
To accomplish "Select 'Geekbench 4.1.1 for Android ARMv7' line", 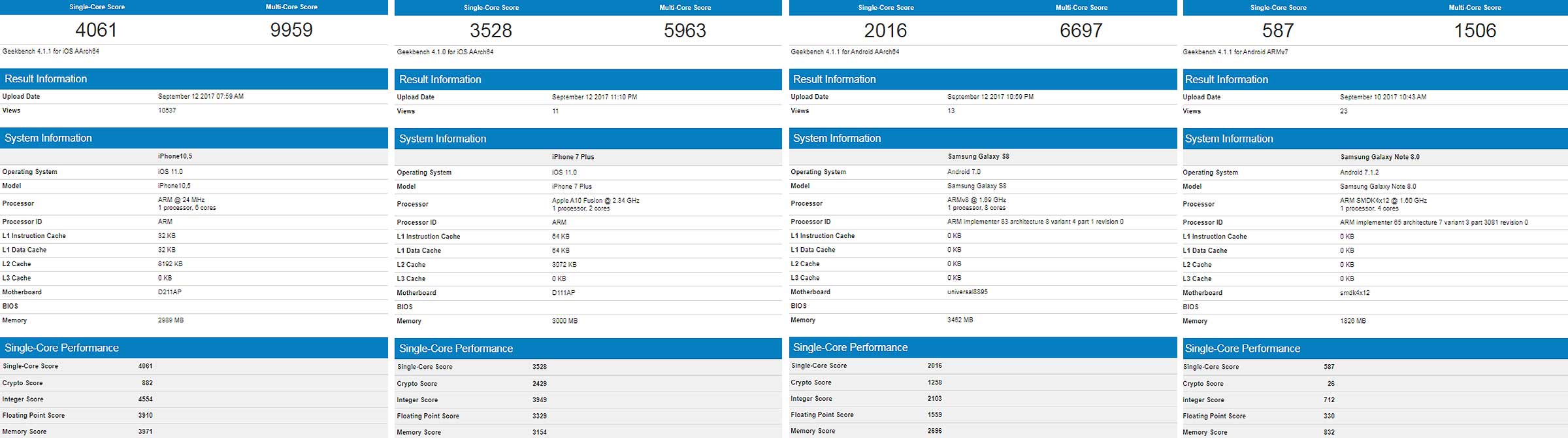I will [x=1235, y=52].
